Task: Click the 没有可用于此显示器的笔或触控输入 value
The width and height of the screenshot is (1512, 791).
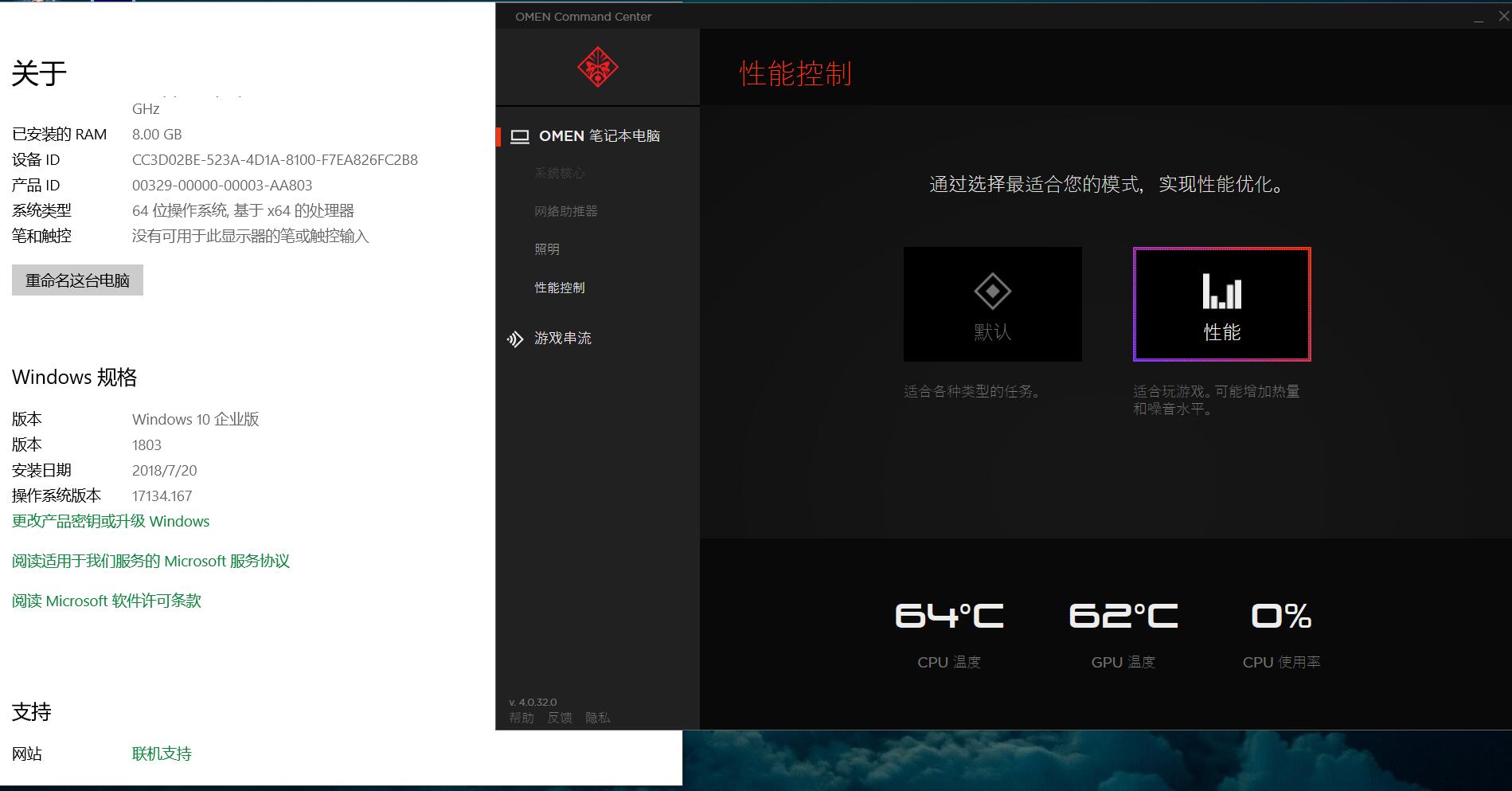Action: (x=250, y=237)
